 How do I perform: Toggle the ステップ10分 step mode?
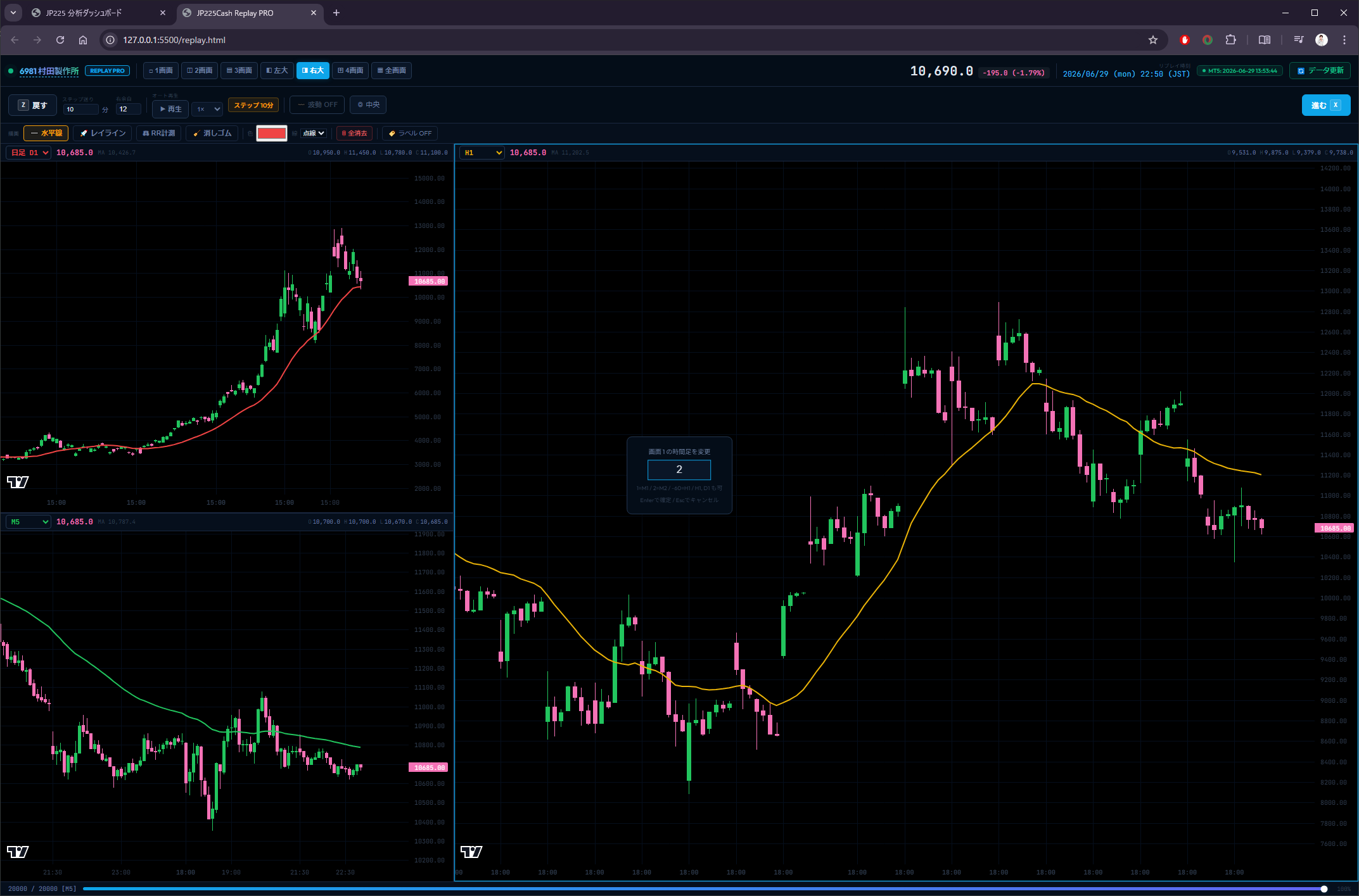(x=253, y=105)
